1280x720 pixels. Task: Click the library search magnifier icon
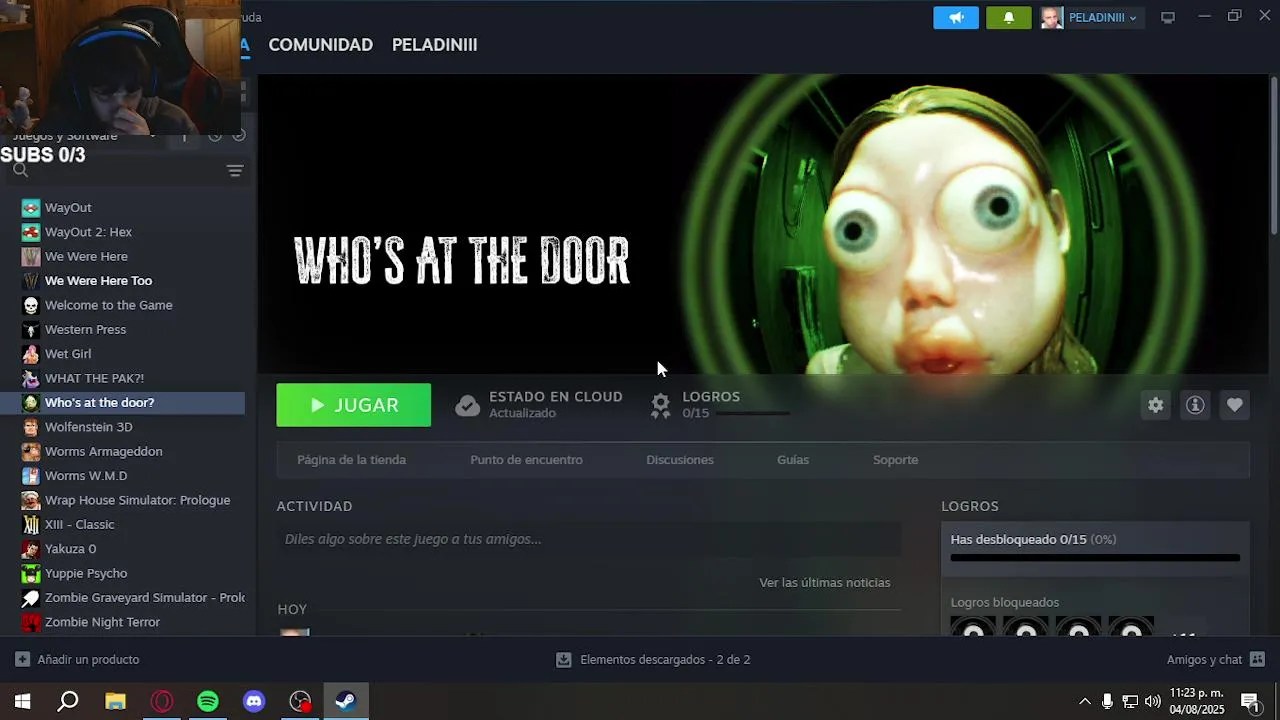tap(20, 170)
